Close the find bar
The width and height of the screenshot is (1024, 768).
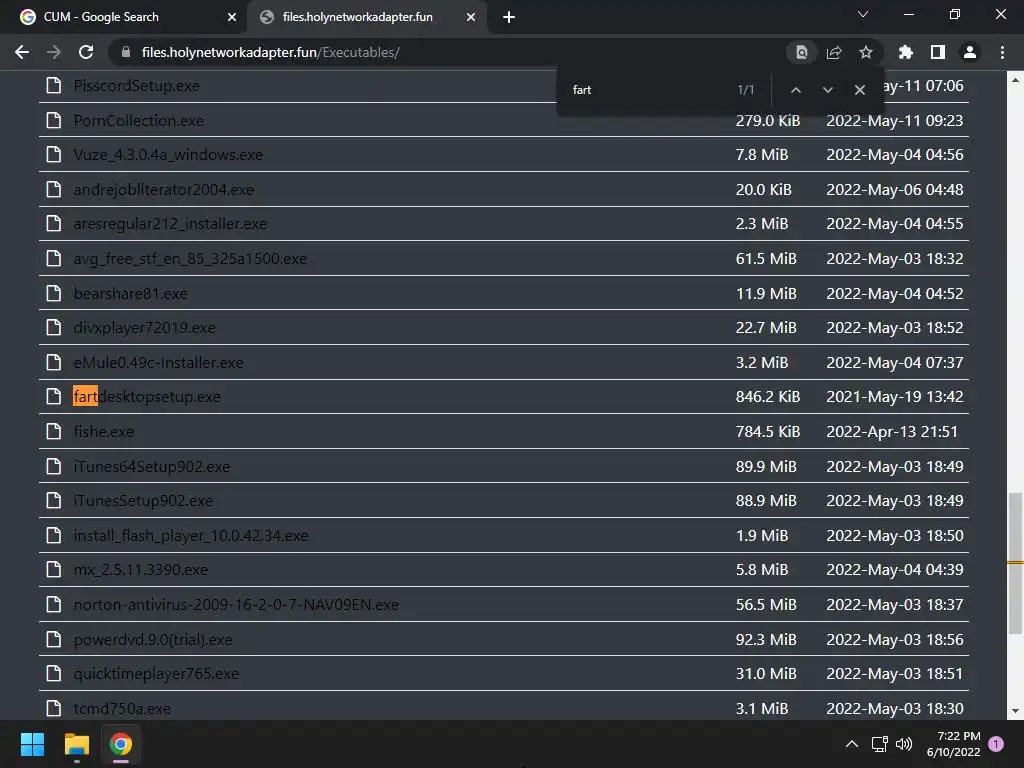coord(859,90)
